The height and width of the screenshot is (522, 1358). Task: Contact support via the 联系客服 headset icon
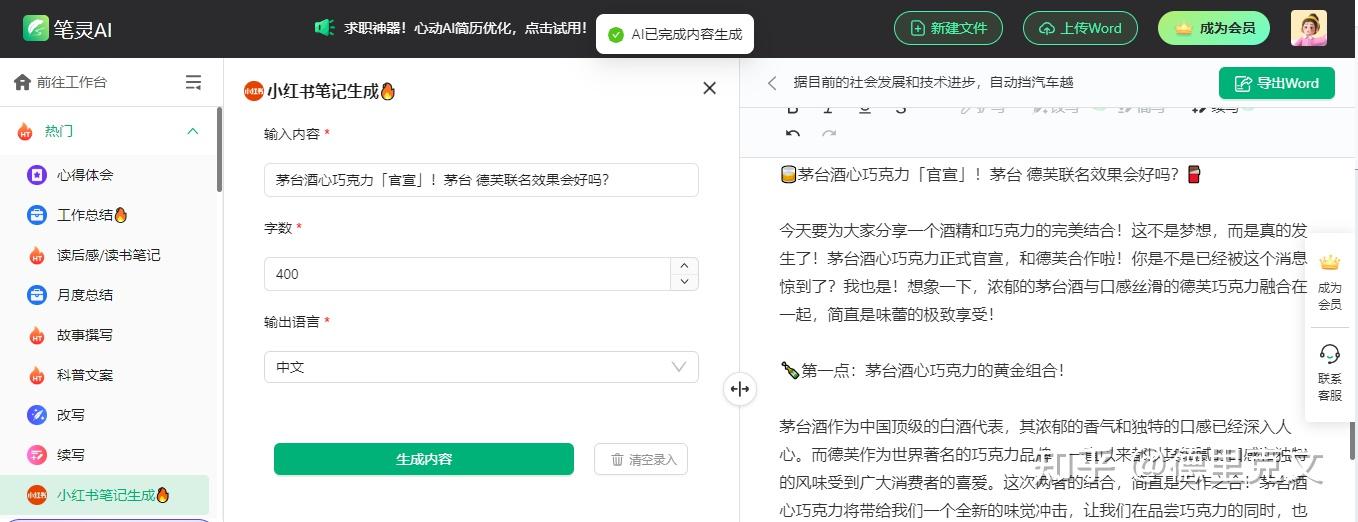tap(1329, 372)
